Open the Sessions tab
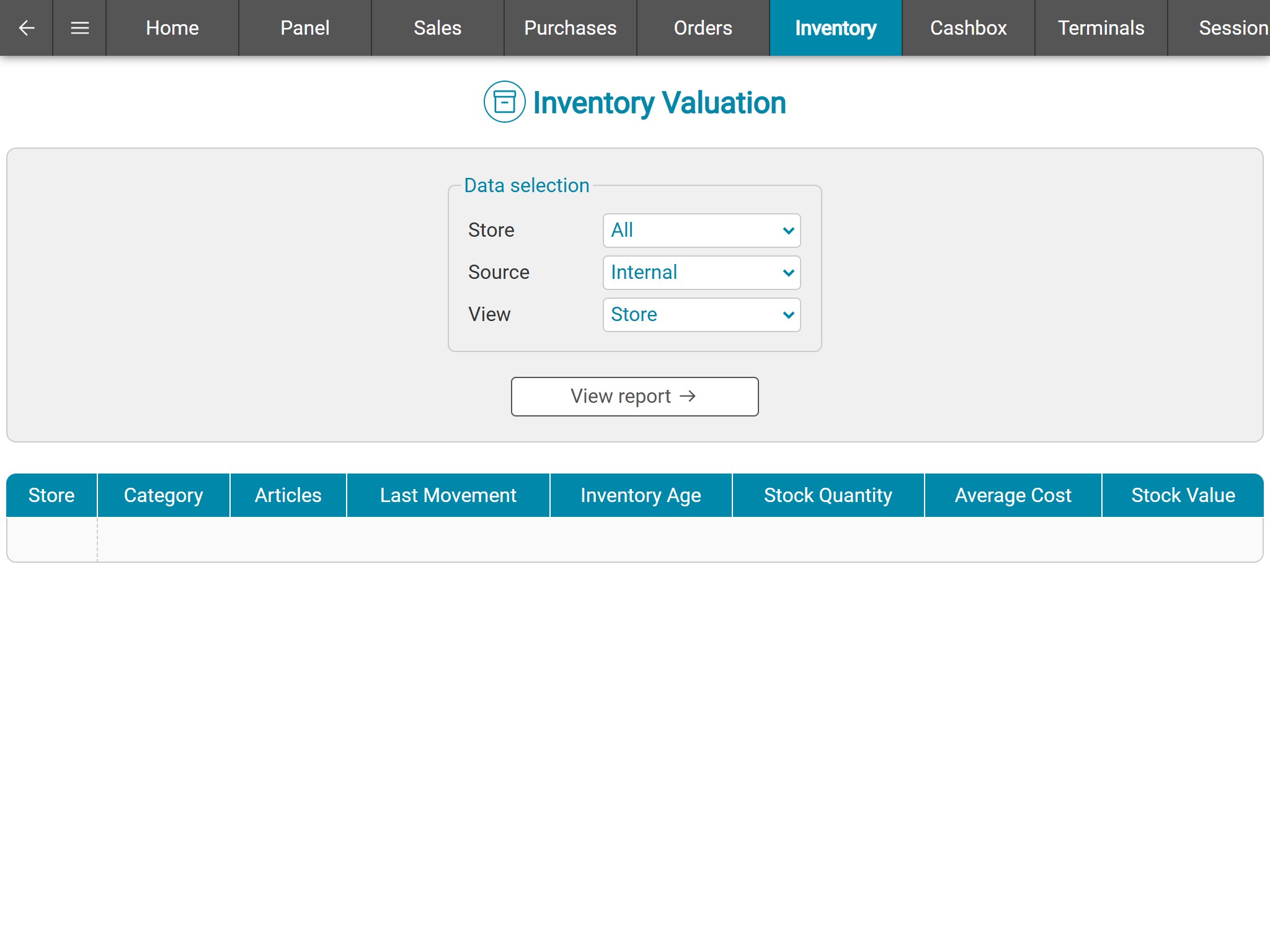This screenshot has height=952, width=1270. coord(1220,28)
